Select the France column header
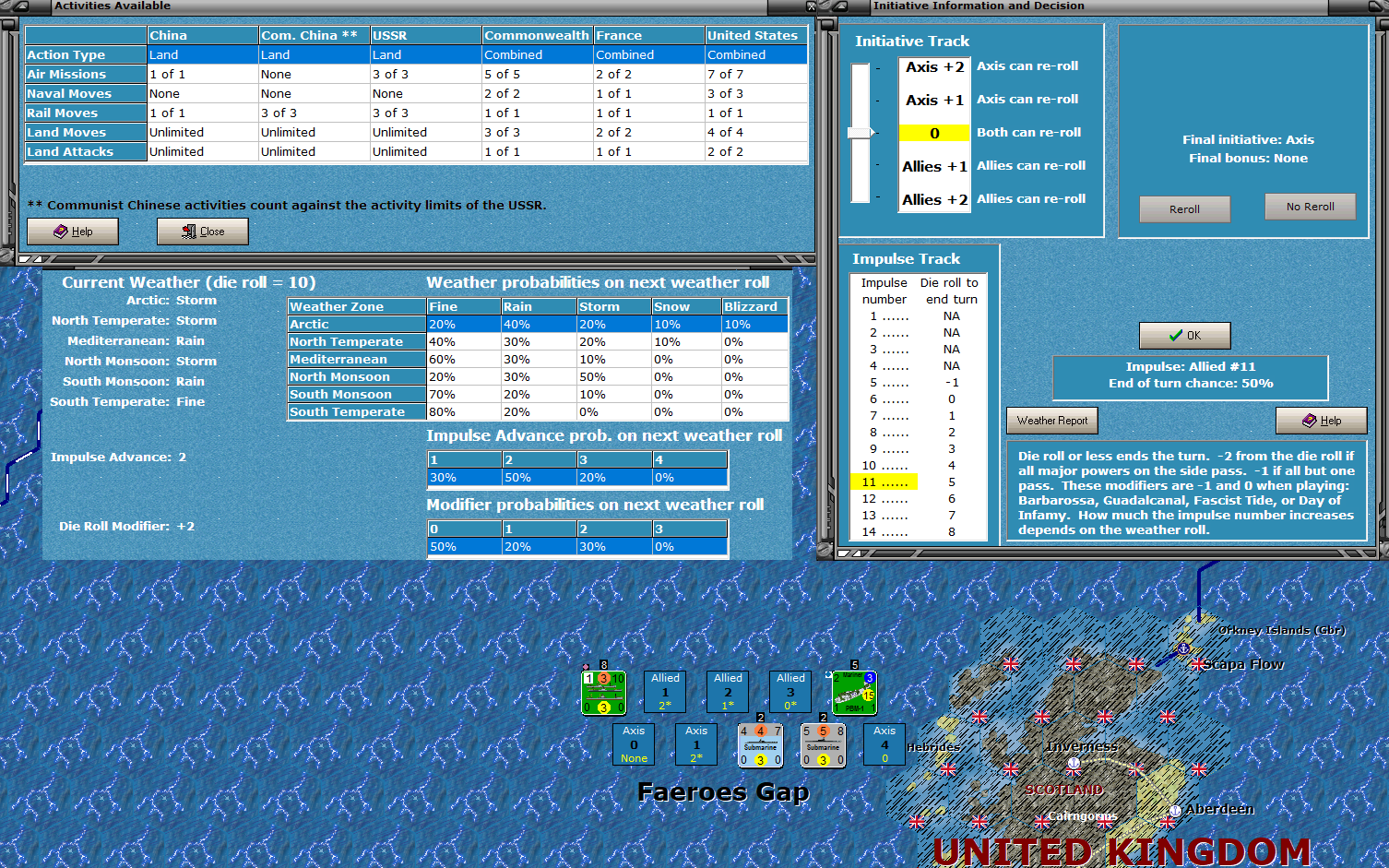1389x868 pixels. (x=649, y=36)
